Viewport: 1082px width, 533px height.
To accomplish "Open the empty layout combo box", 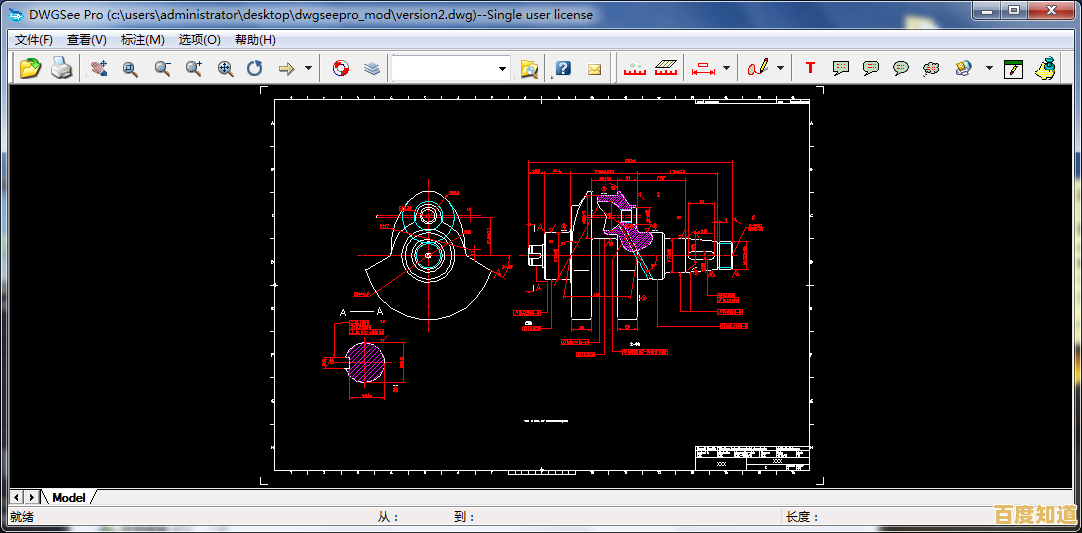I will coord(451,68).
